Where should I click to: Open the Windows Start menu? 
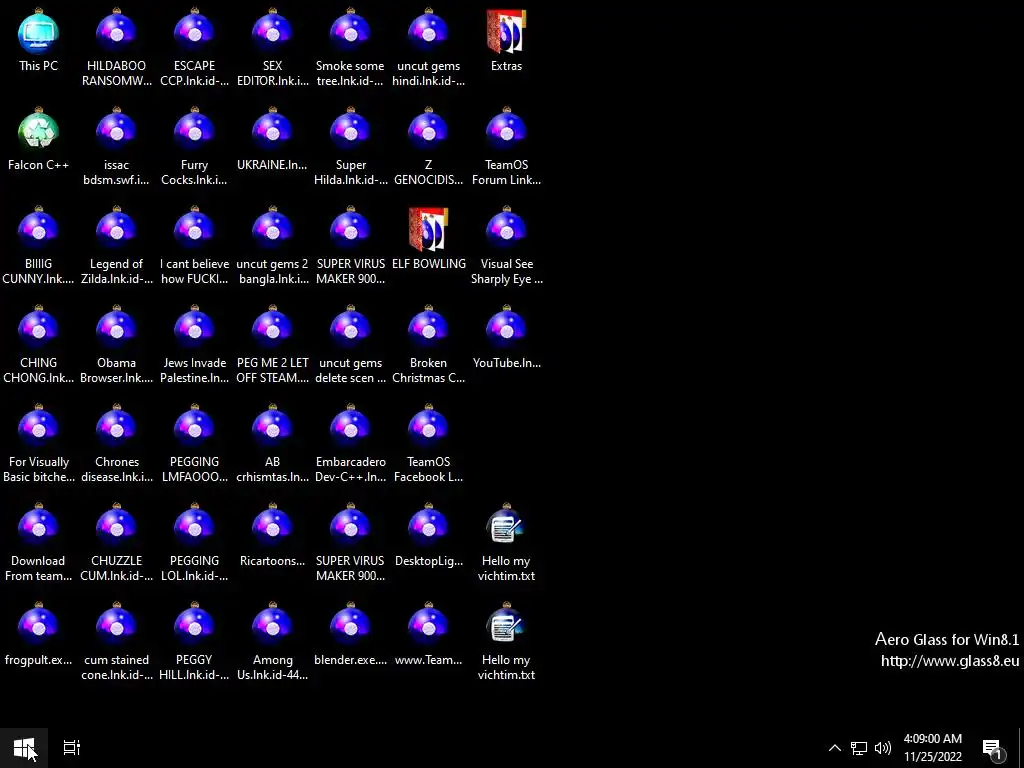[24, 748]
